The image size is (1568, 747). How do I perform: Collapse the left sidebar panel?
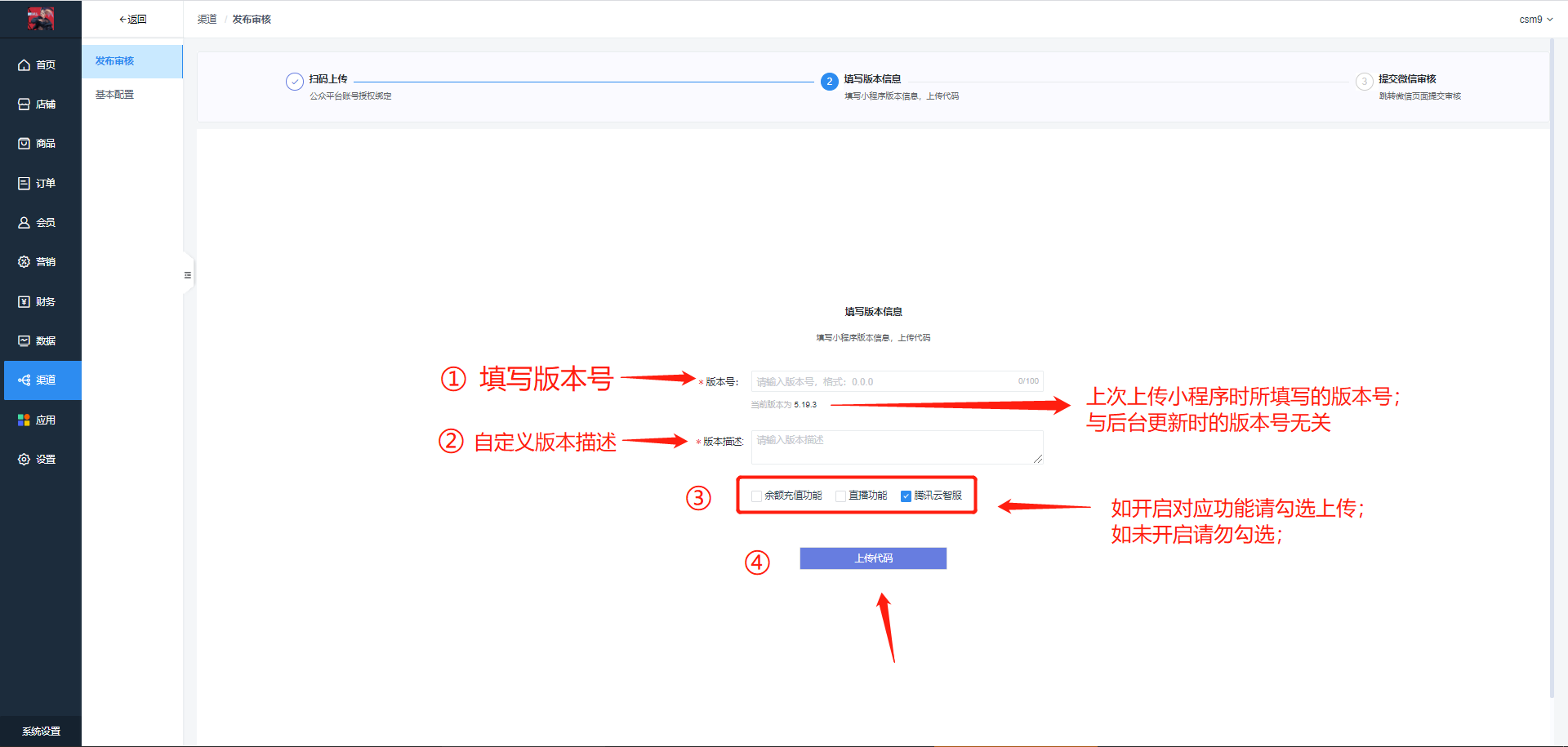point(187,273)
